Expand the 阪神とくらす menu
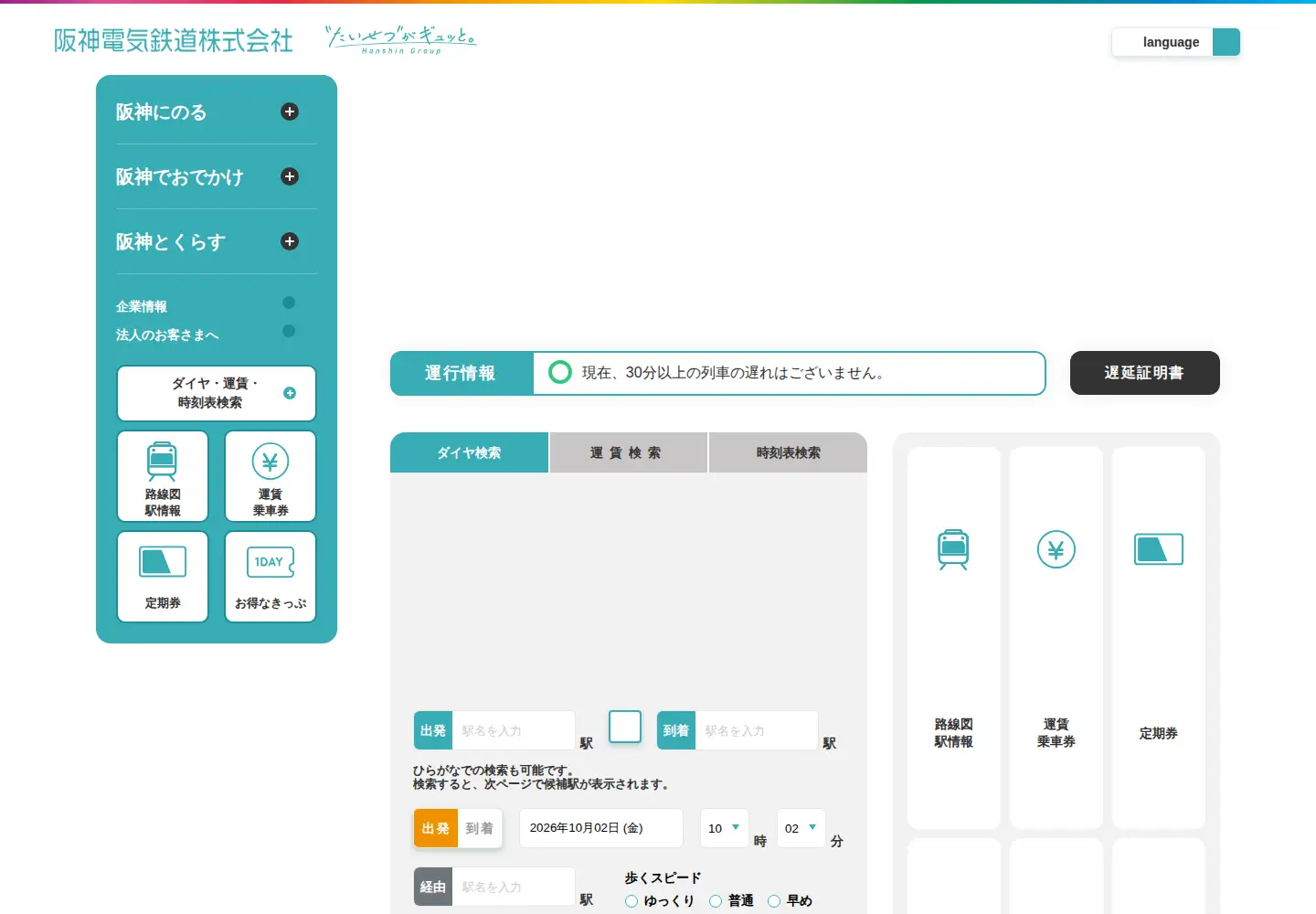Image resolution: width=1316 pixels, height=914 pixels. pyautogui.click(x=290, y=241)
